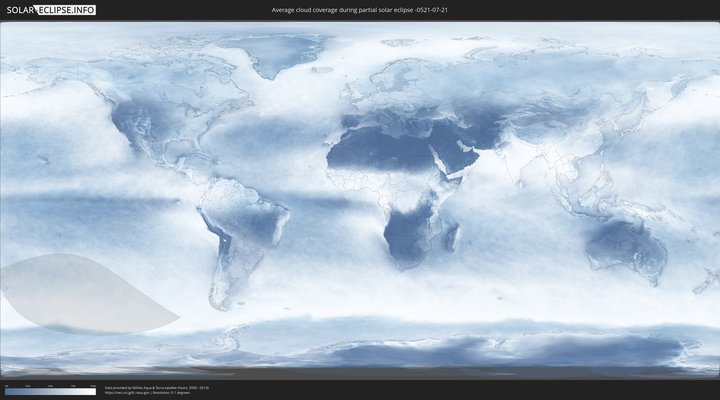Click the 100% end of legend scale
The height and width of the screenshot is (400, 720).
click(x=94, y=392)
